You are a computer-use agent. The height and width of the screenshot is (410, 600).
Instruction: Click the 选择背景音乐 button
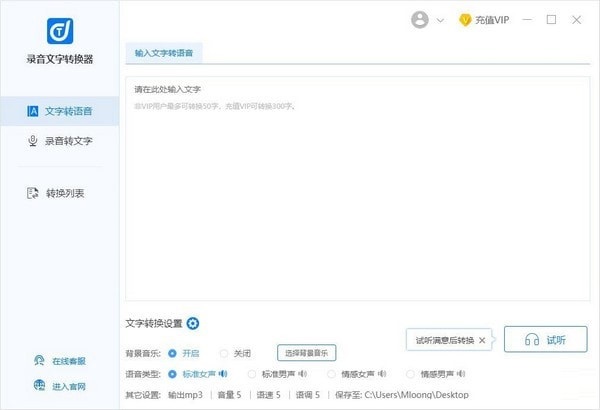tap(307, 353)
